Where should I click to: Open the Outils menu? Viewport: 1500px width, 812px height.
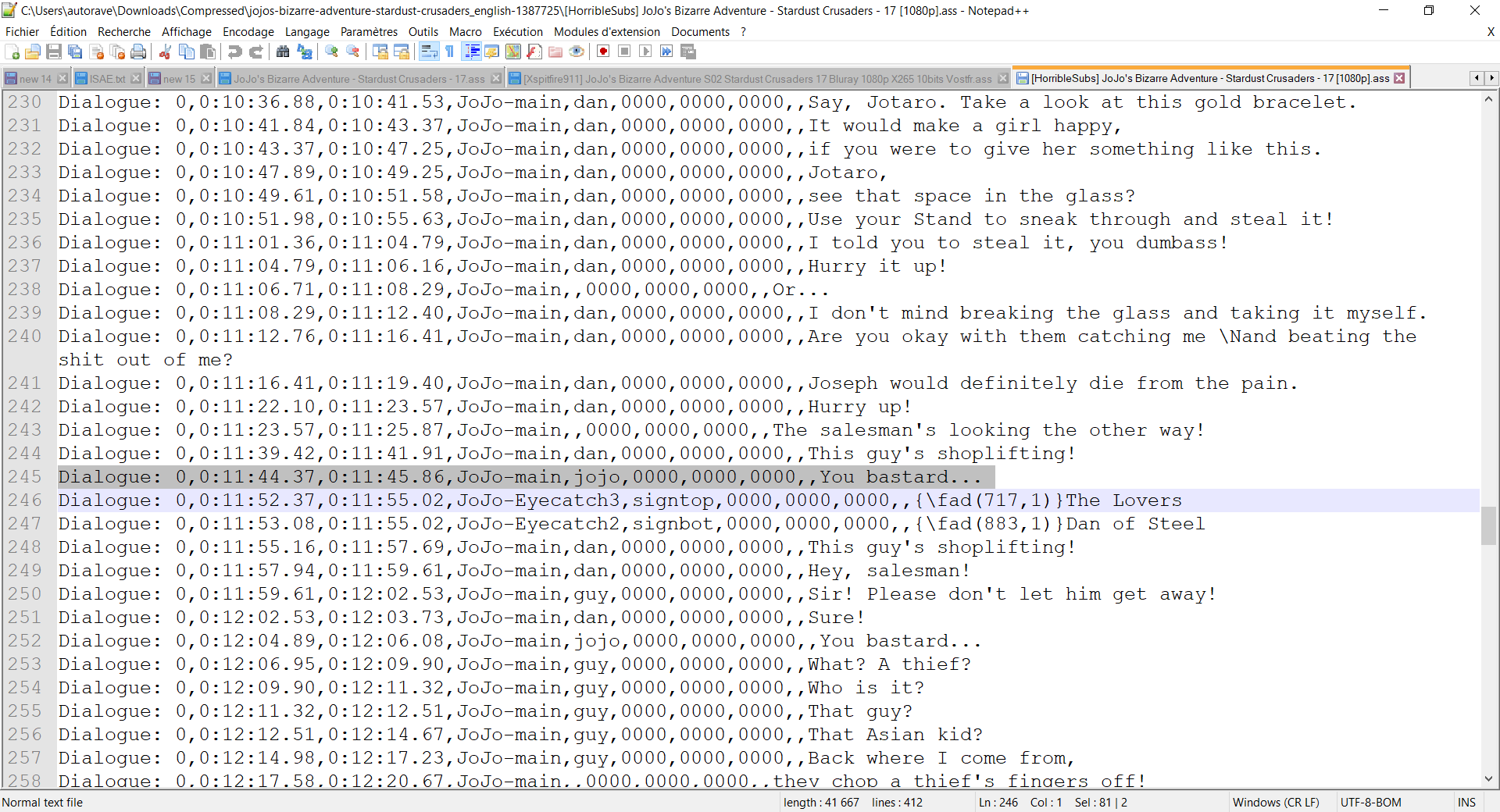423,32
